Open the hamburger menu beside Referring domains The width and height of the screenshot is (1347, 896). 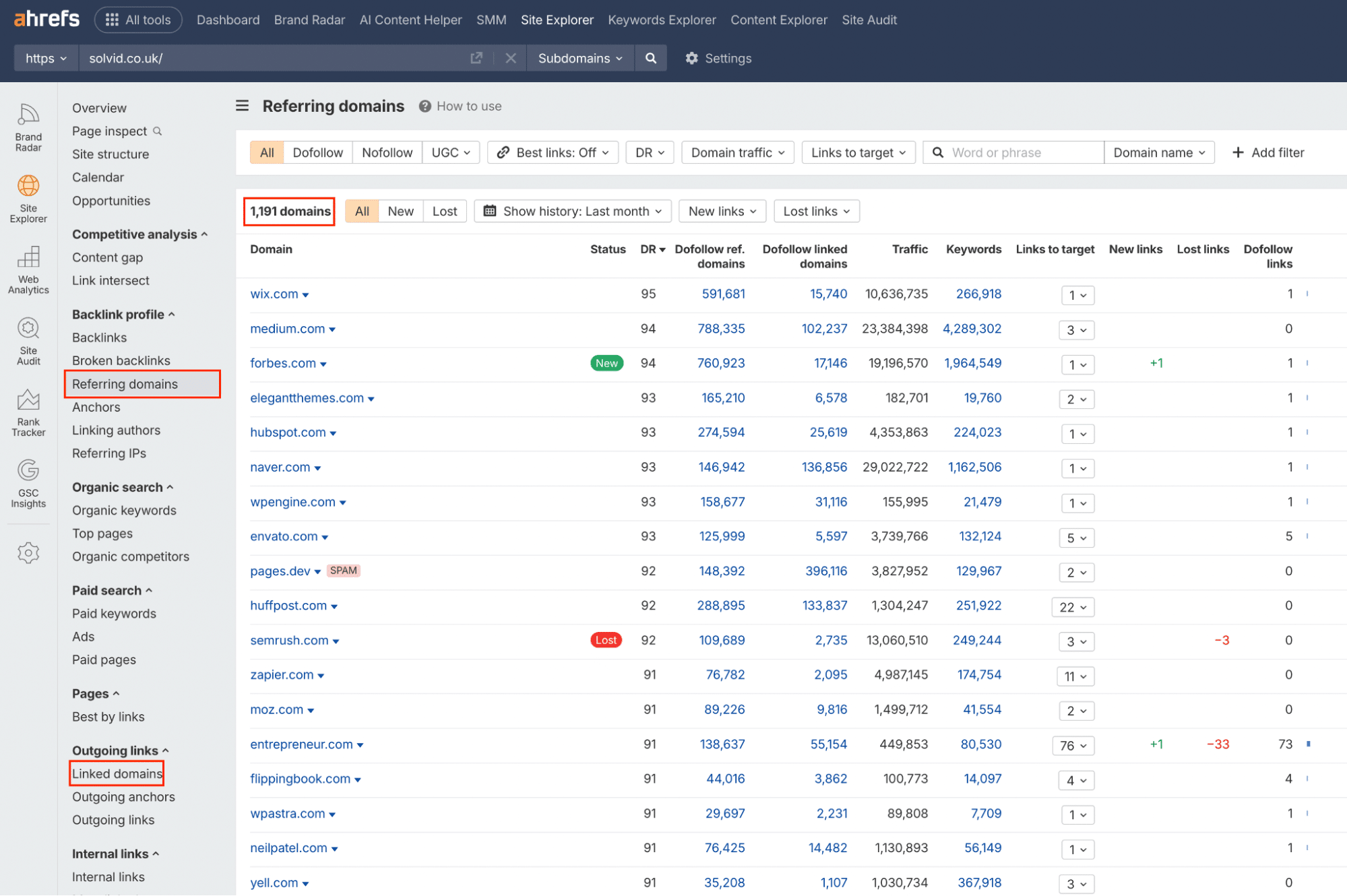[242, 106]
